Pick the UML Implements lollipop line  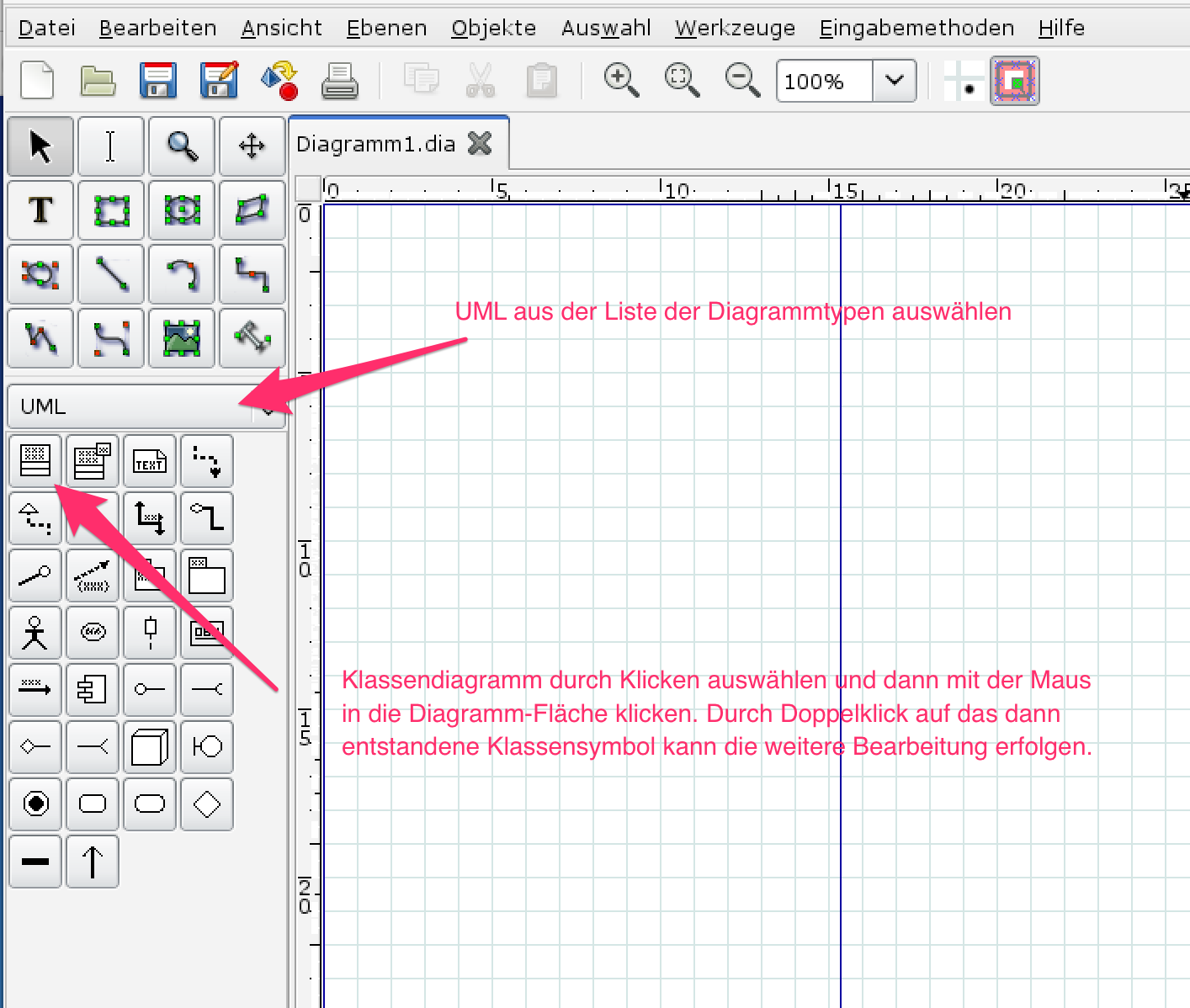coord(35,575)
